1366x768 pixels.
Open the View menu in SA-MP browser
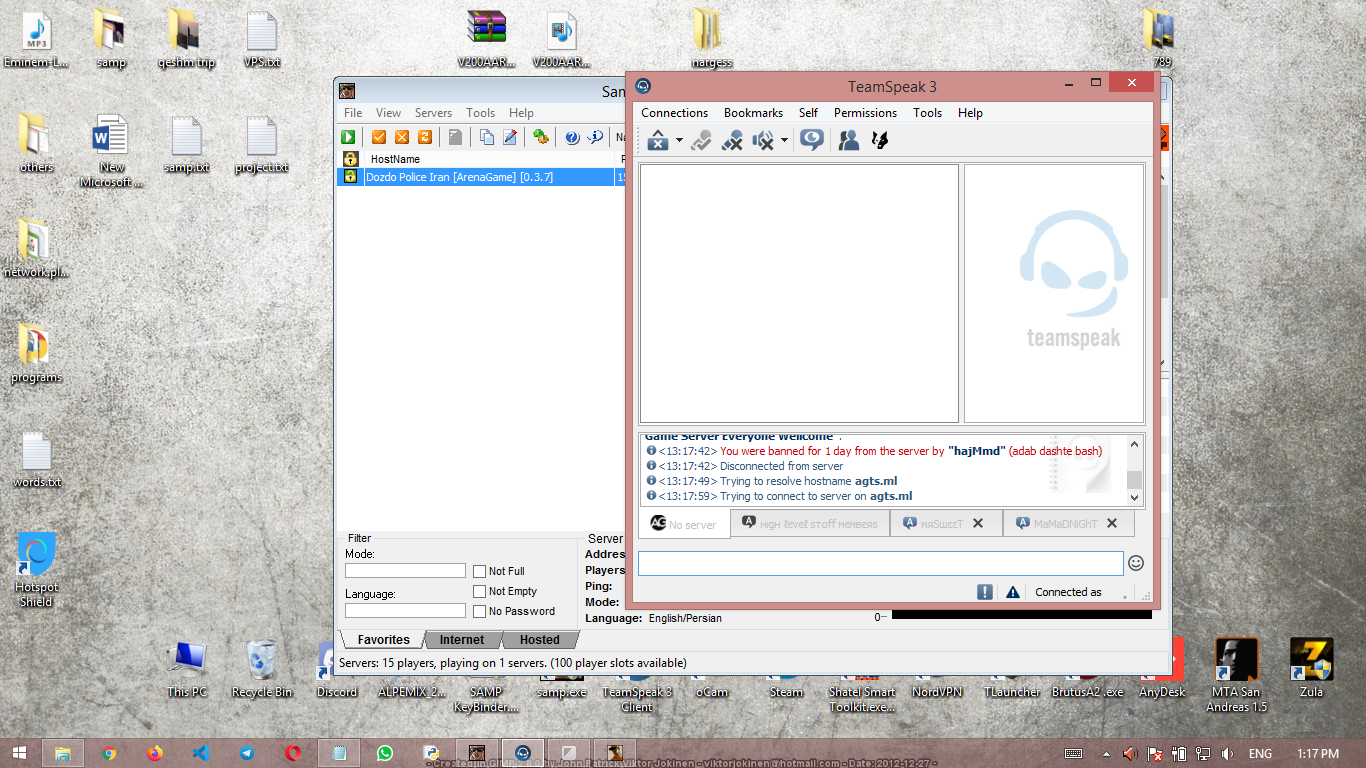tap(388, 113)
